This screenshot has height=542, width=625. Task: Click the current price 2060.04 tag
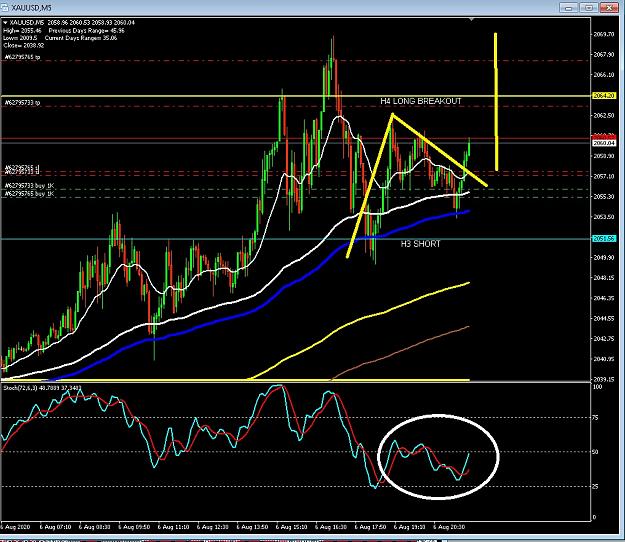(604, 143)
